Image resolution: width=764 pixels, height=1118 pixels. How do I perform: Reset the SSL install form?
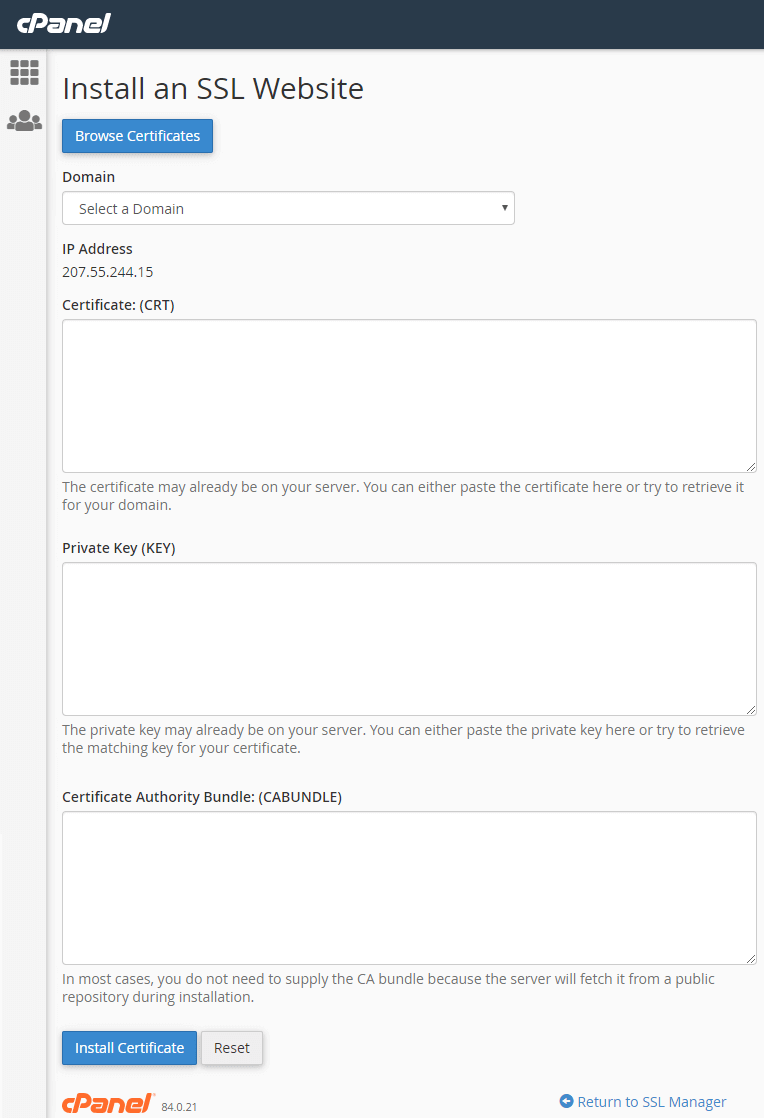click(232, 1047)
